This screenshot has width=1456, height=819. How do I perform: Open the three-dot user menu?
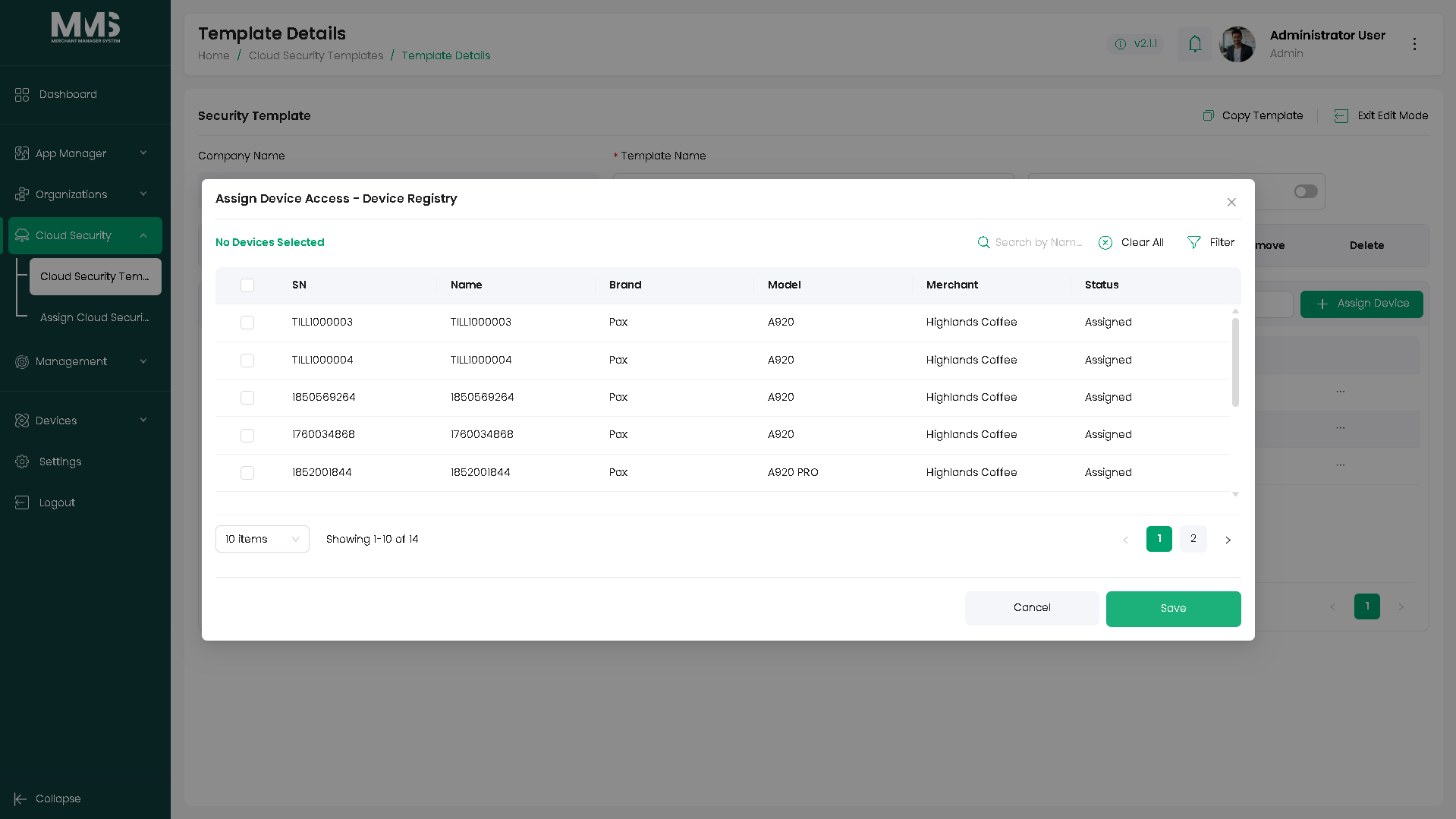click(1414, 44)
